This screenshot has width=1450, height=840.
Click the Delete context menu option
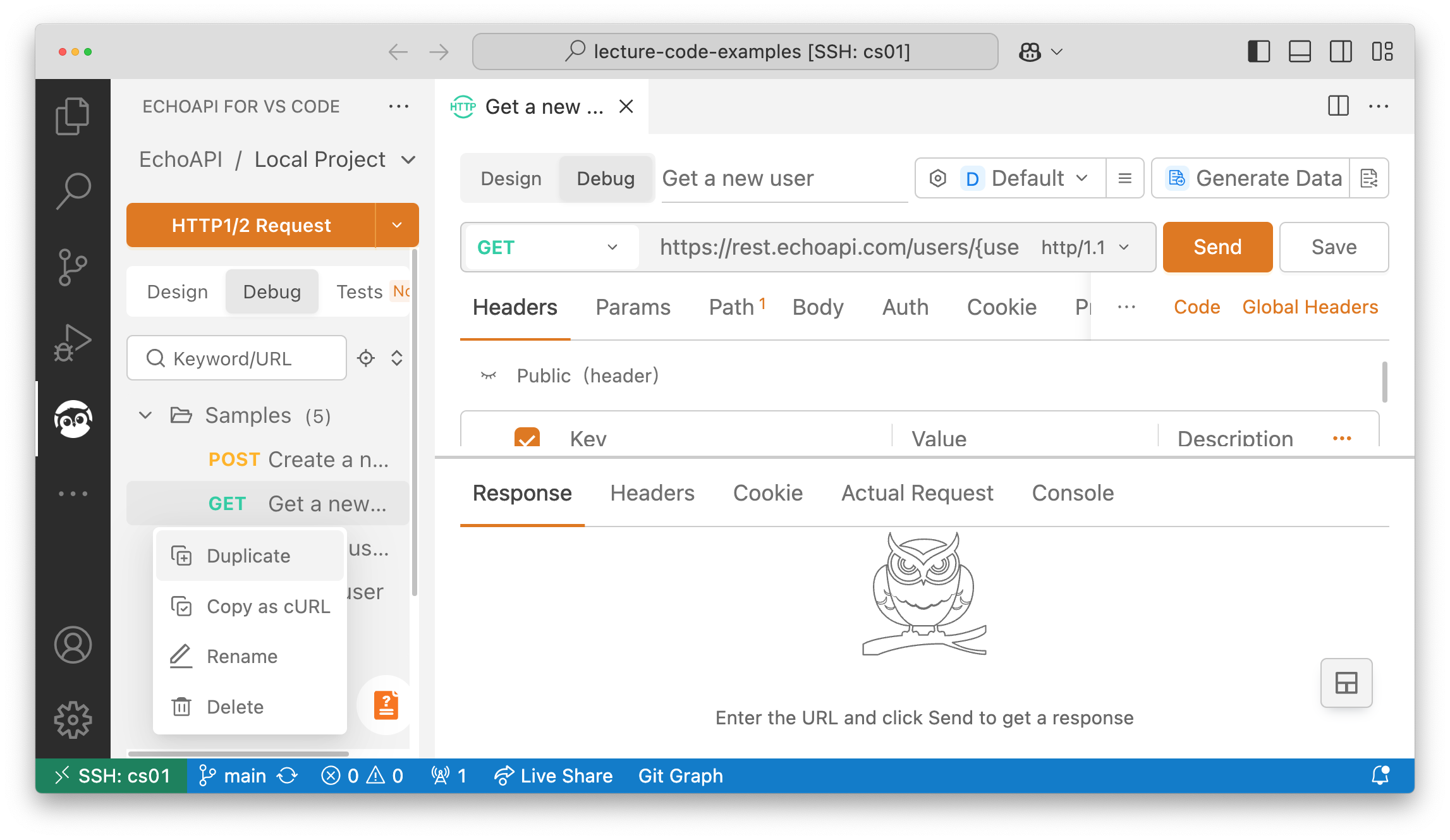point(236,706)
